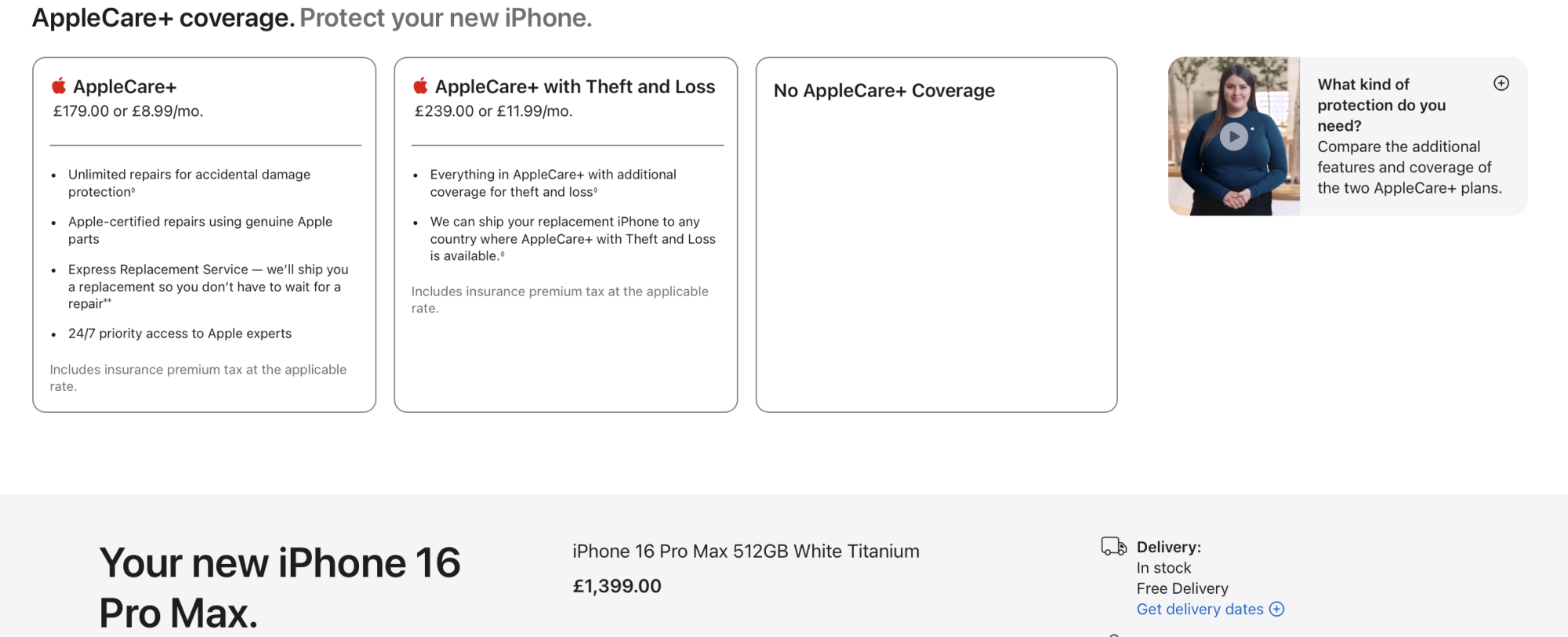Click iPhone 16 Pro Max 512GB White Titanium text

coord(746,552)
